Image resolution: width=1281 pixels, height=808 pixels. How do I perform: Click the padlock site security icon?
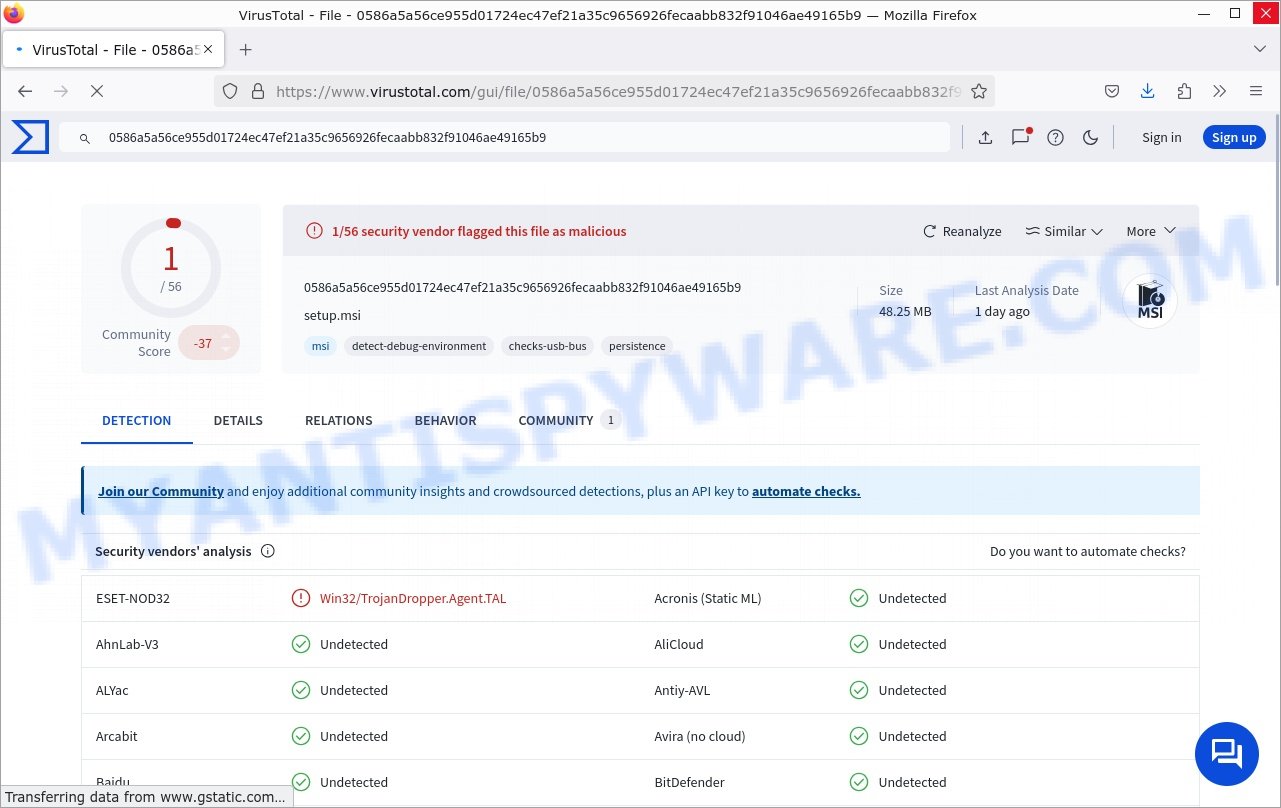pos(258,91)
